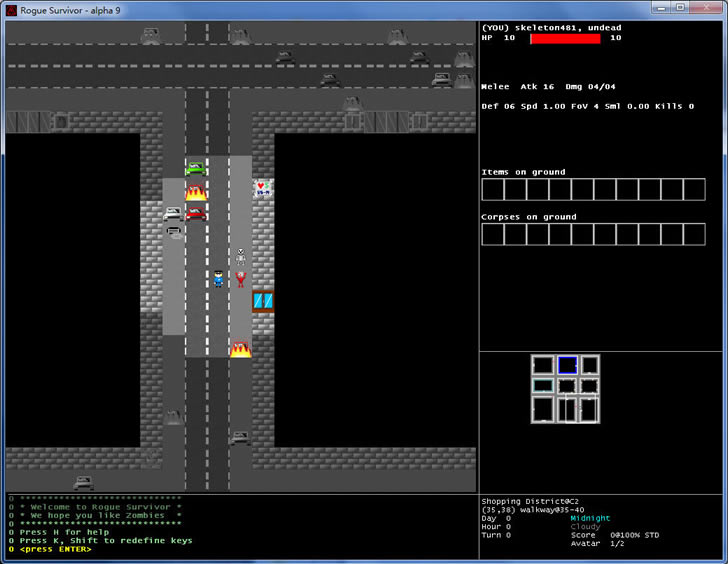728x564 pixels.
Task: Click the red car beside the white car
Action: click(196, 213)
